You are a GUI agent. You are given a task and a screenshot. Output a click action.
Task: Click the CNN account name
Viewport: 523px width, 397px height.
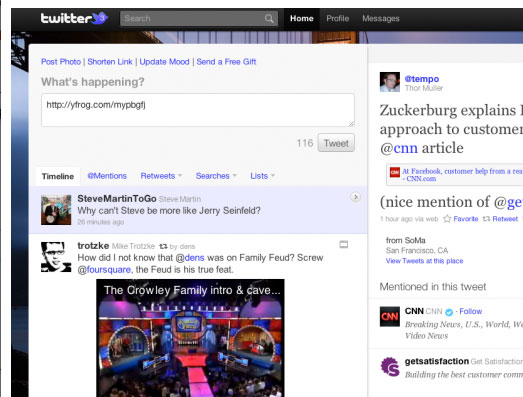pos(414,311)
